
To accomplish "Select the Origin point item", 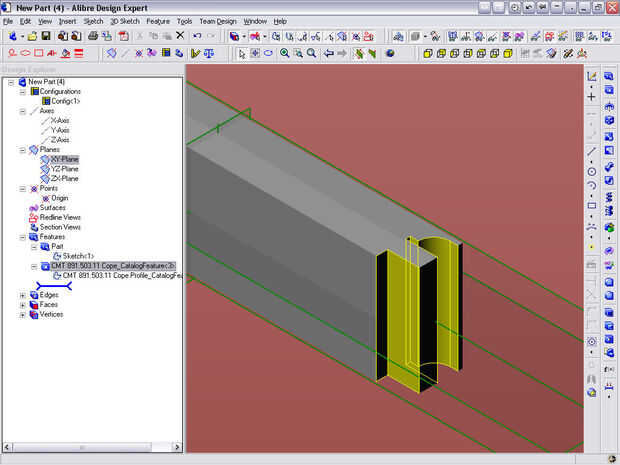I will (x=59, y=198).
